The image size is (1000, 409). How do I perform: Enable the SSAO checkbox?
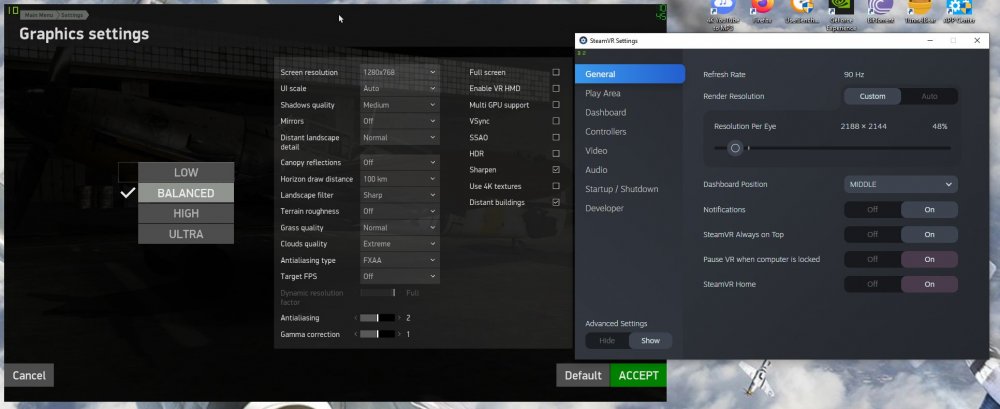(556, 137)
